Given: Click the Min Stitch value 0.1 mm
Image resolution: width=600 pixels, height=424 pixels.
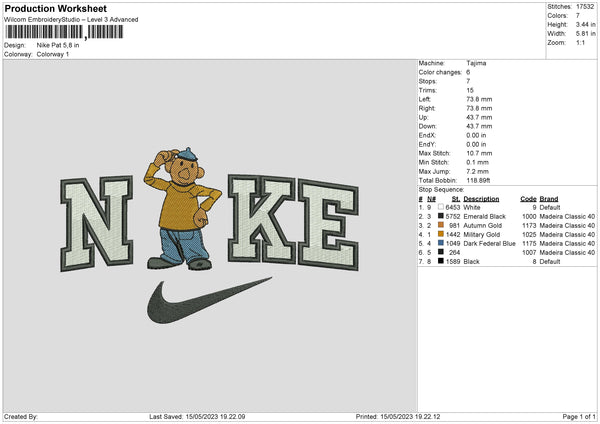Looking at the screenshot, I should (x=478, y=162).
